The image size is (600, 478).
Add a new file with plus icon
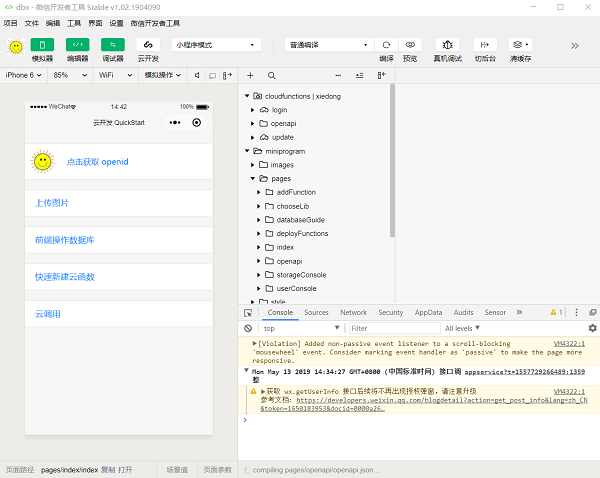pos(250,75)
